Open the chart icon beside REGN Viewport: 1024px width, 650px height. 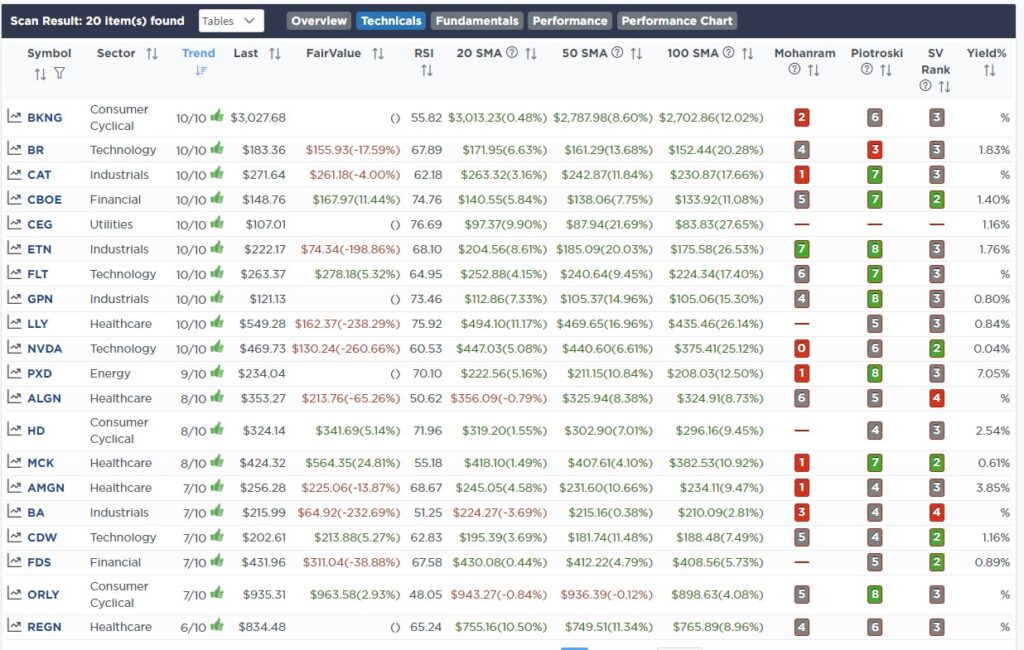click(14, 626)
